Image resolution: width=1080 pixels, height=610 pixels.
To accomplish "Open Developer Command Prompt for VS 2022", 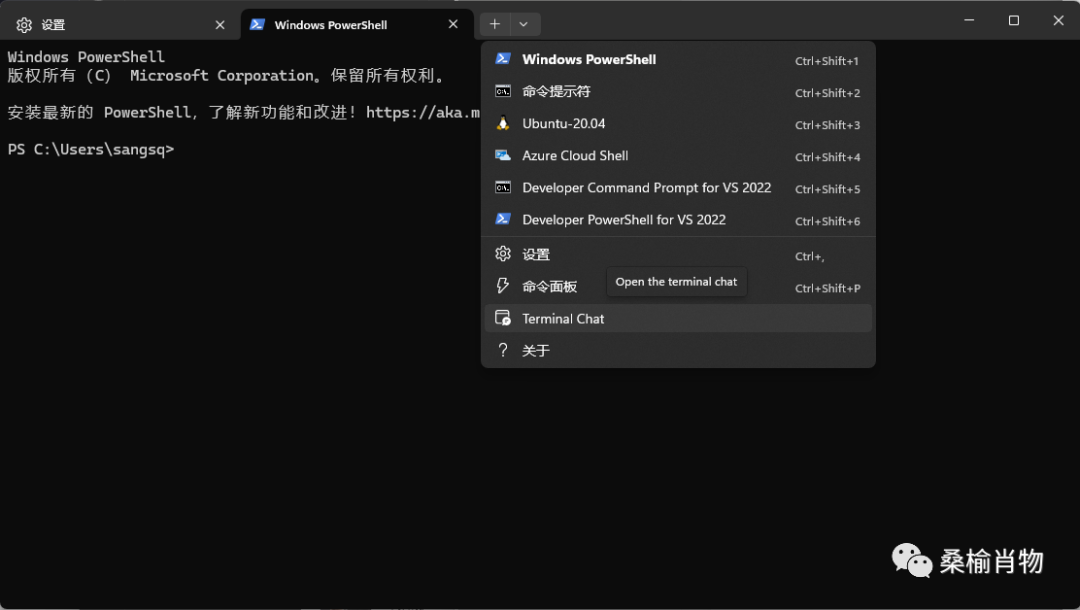I will [x=678, y=188].
